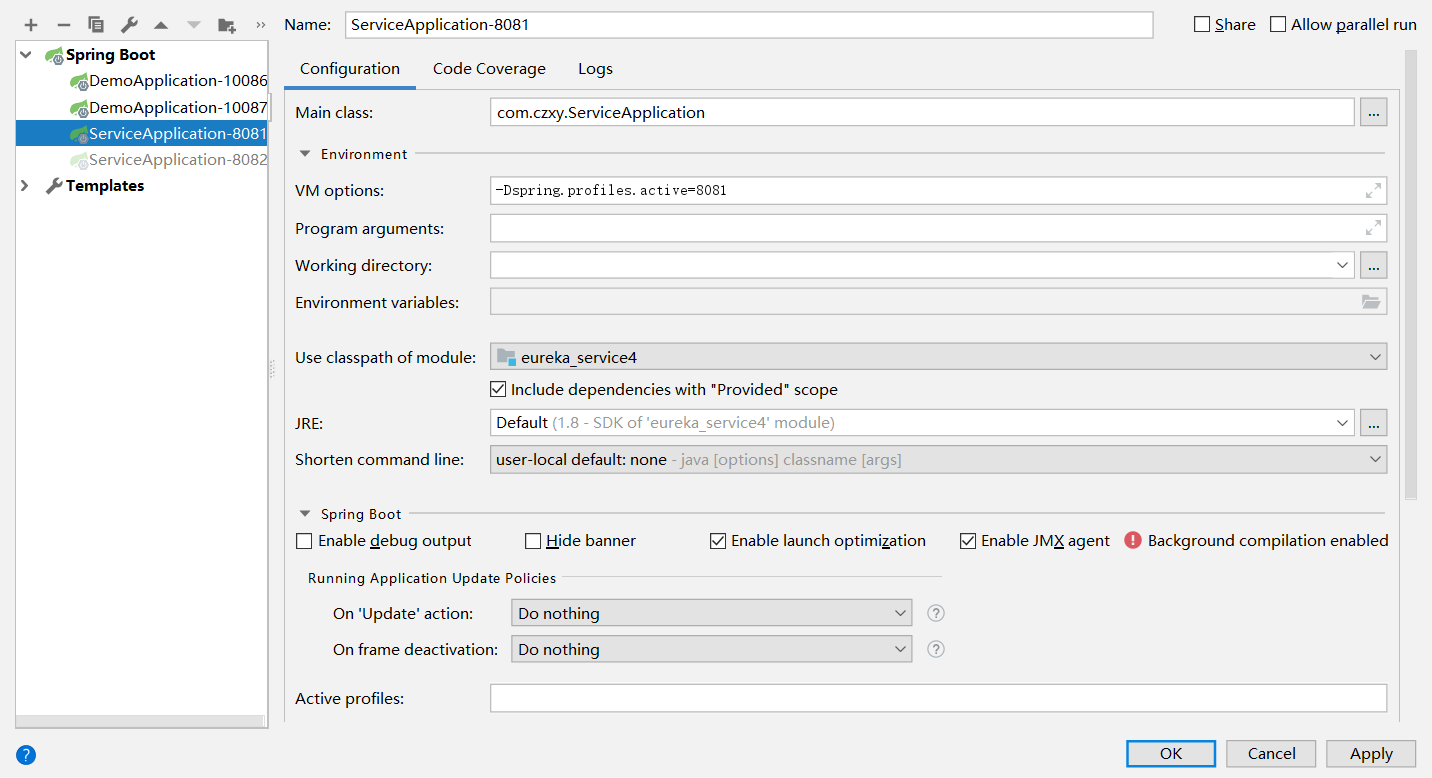Click horizontal scrollbar under configuration tree
Viewport: 1432px width, 778px height.
(x=142, y=722)
